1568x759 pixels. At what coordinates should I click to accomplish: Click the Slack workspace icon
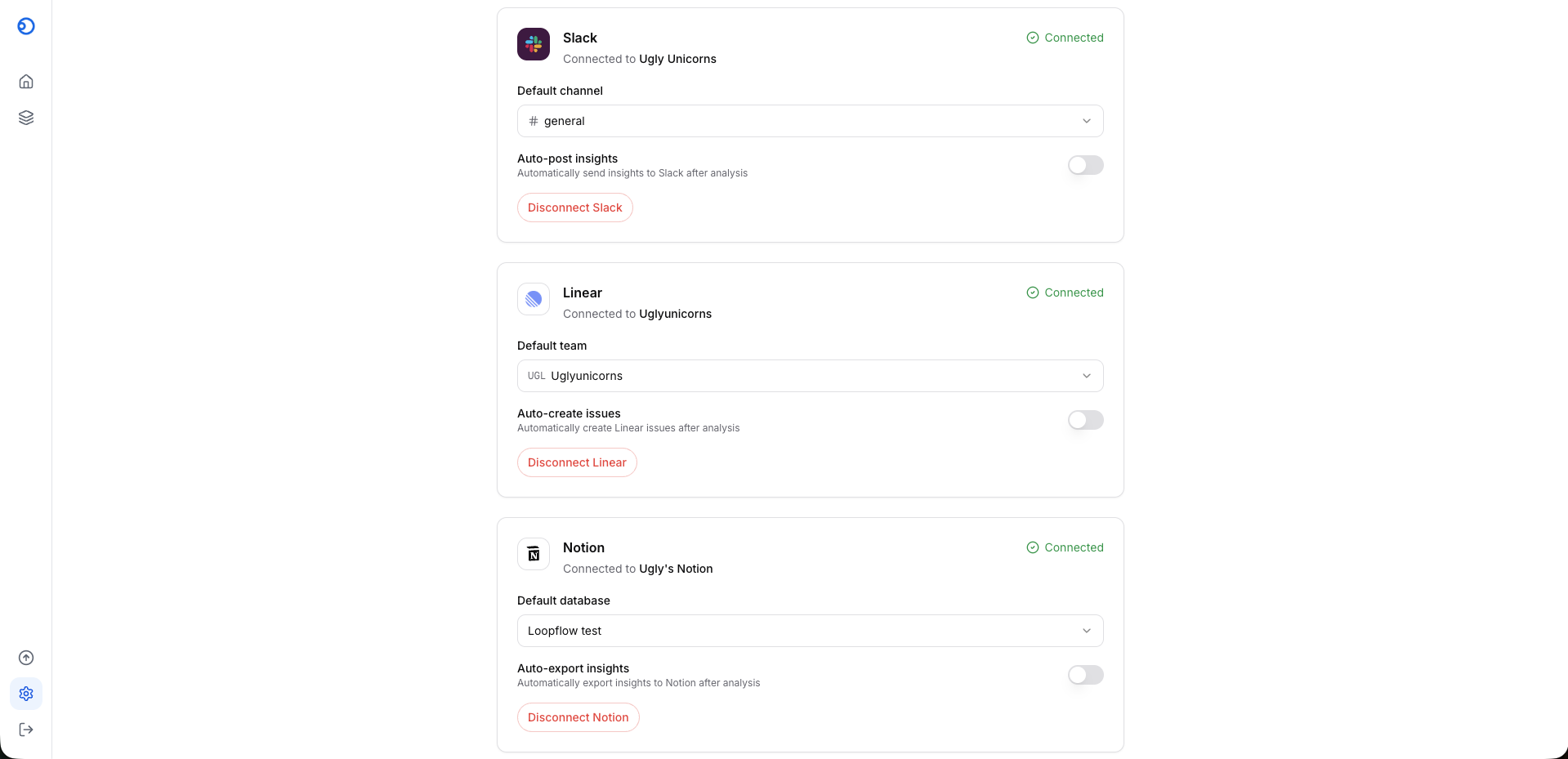[533, 44]
